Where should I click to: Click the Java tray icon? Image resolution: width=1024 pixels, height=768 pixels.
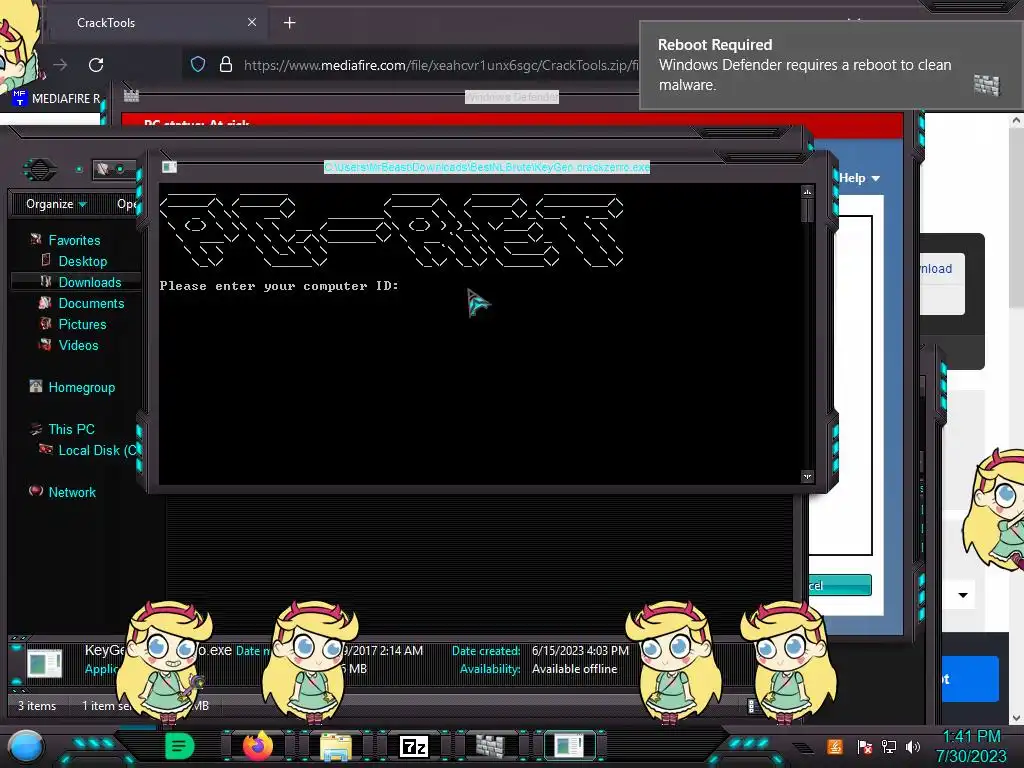pos(835,746)
